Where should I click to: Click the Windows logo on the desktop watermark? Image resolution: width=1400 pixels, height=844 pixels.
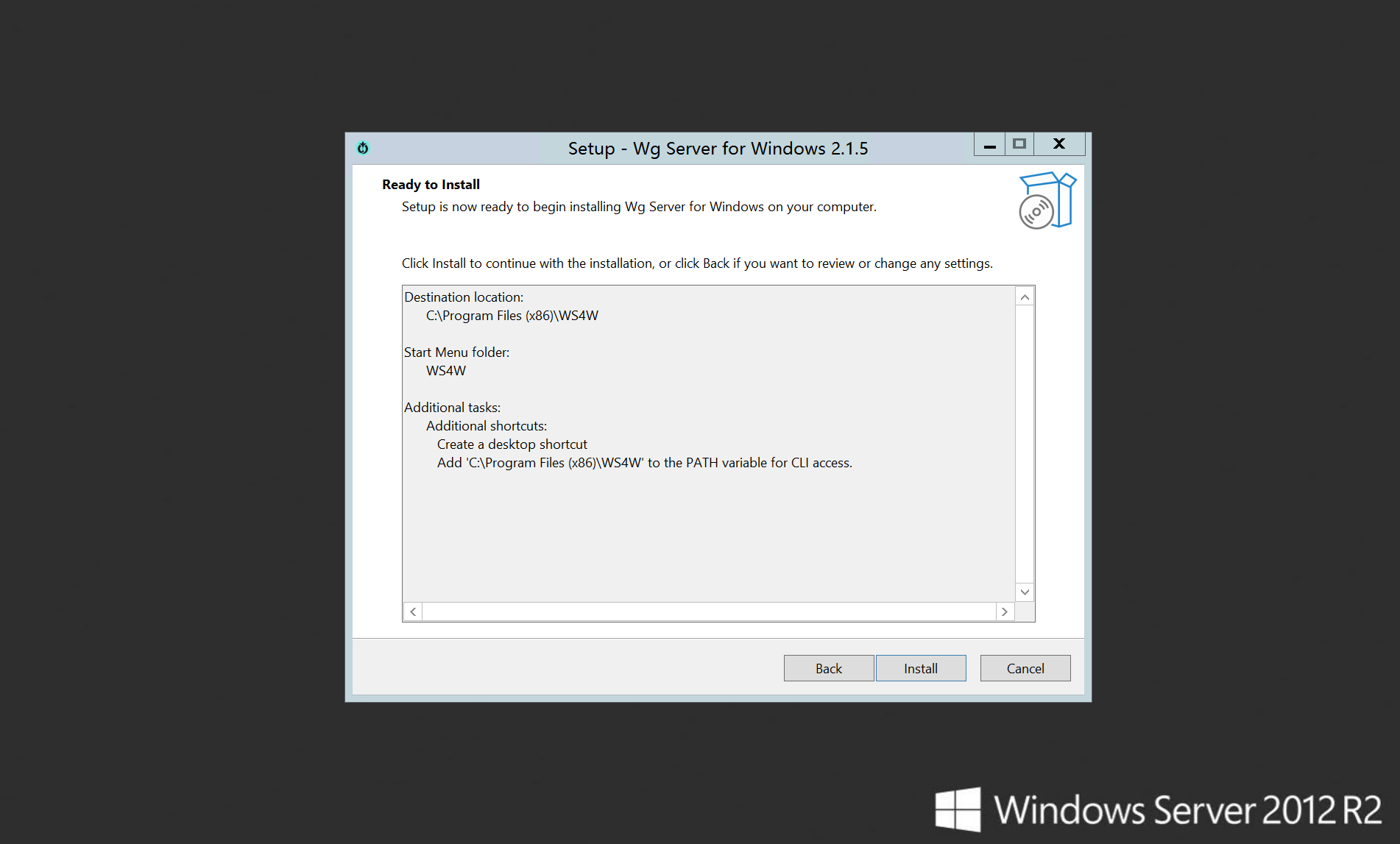[x=958, y=809]
